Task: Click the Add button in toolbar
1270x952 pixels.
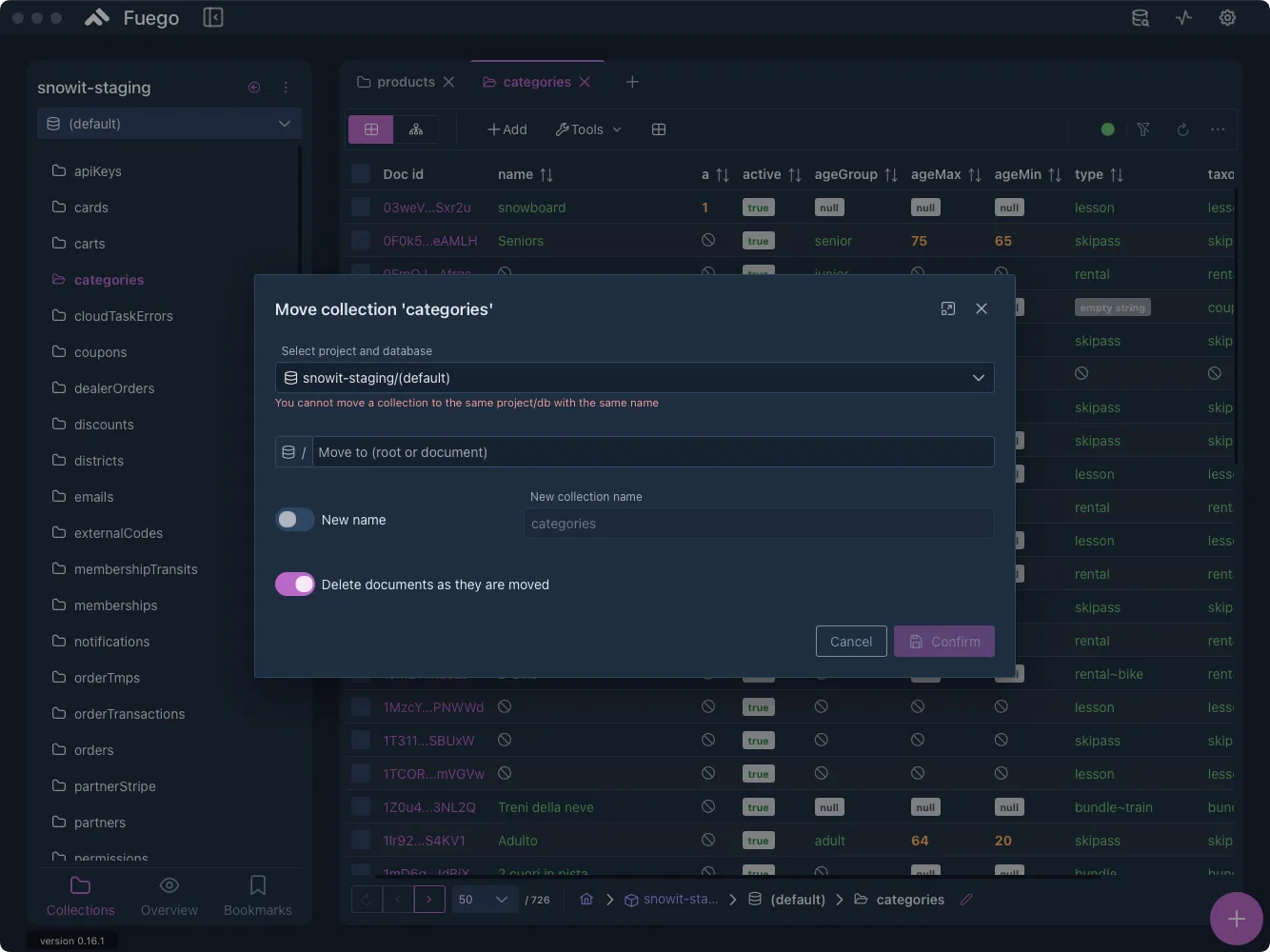Action: coord(506,129)
